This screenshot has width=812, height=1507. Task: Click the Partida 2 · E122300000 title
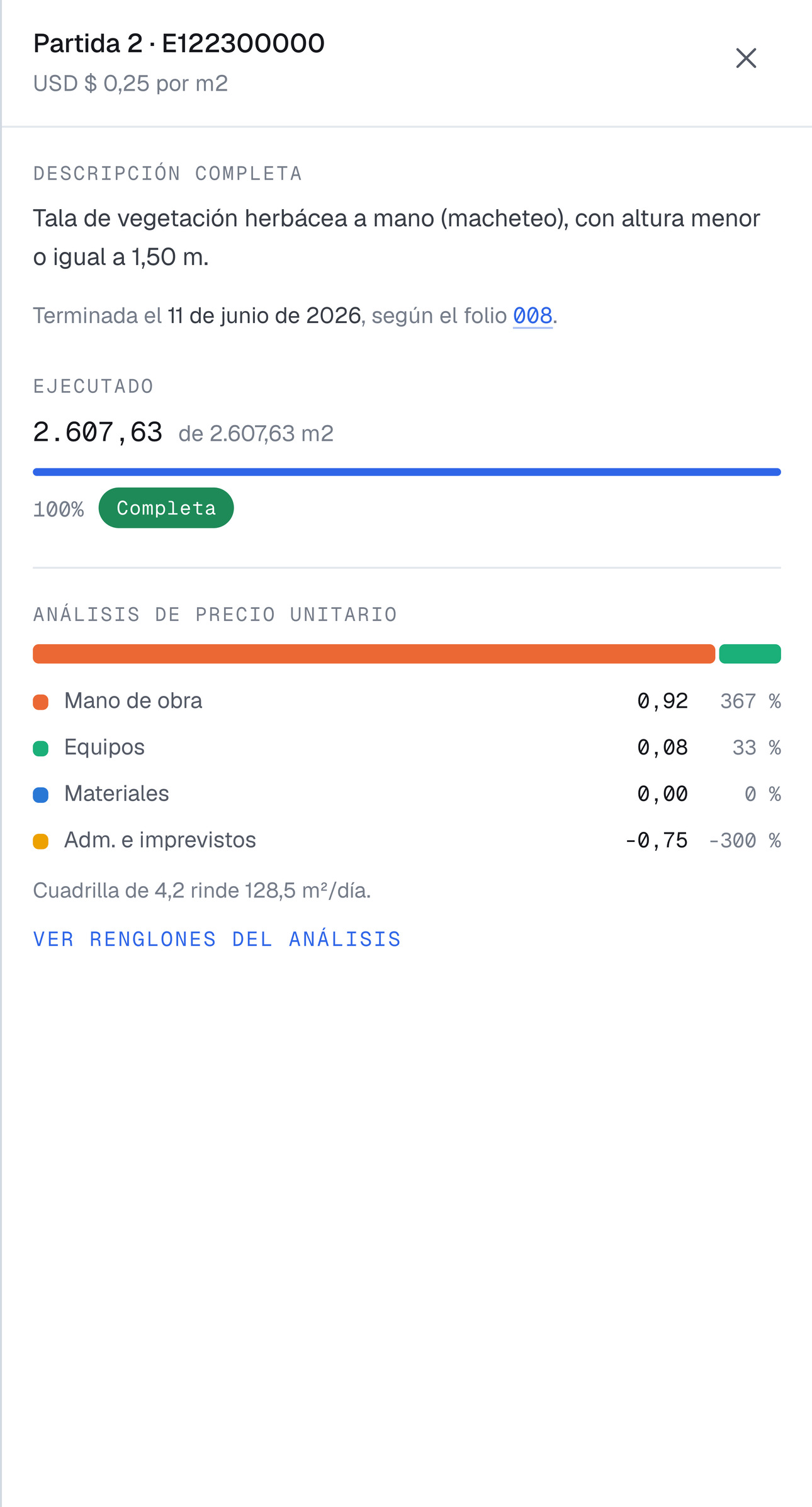(x=179, y=43)
